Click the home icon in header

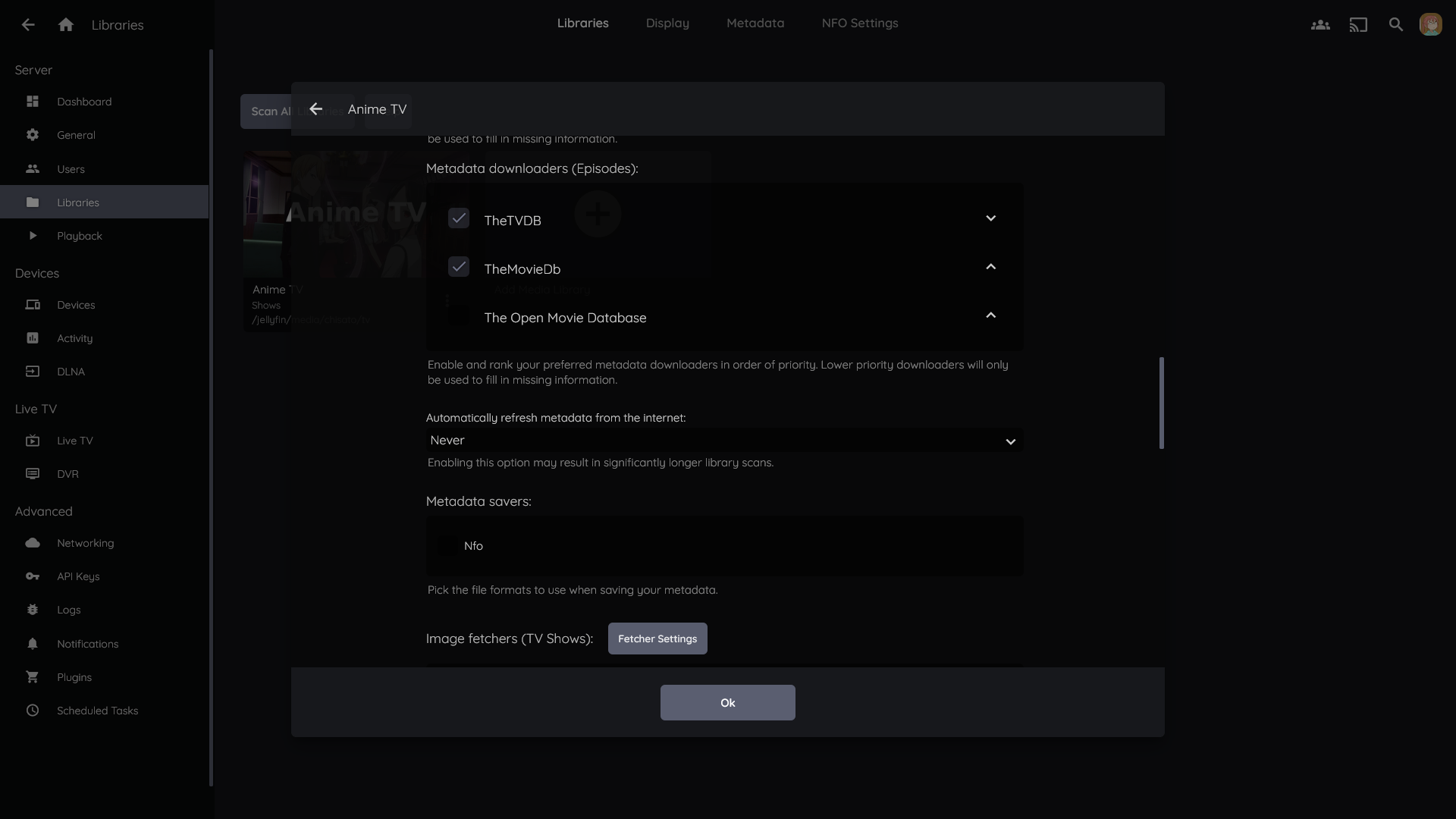click(x=66, y=25)
